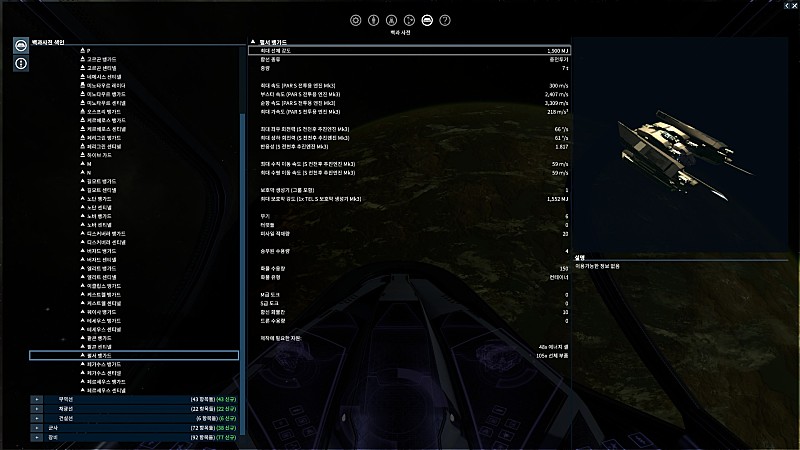Select the 미노타우르 센티넬 entry

point(106,103)
